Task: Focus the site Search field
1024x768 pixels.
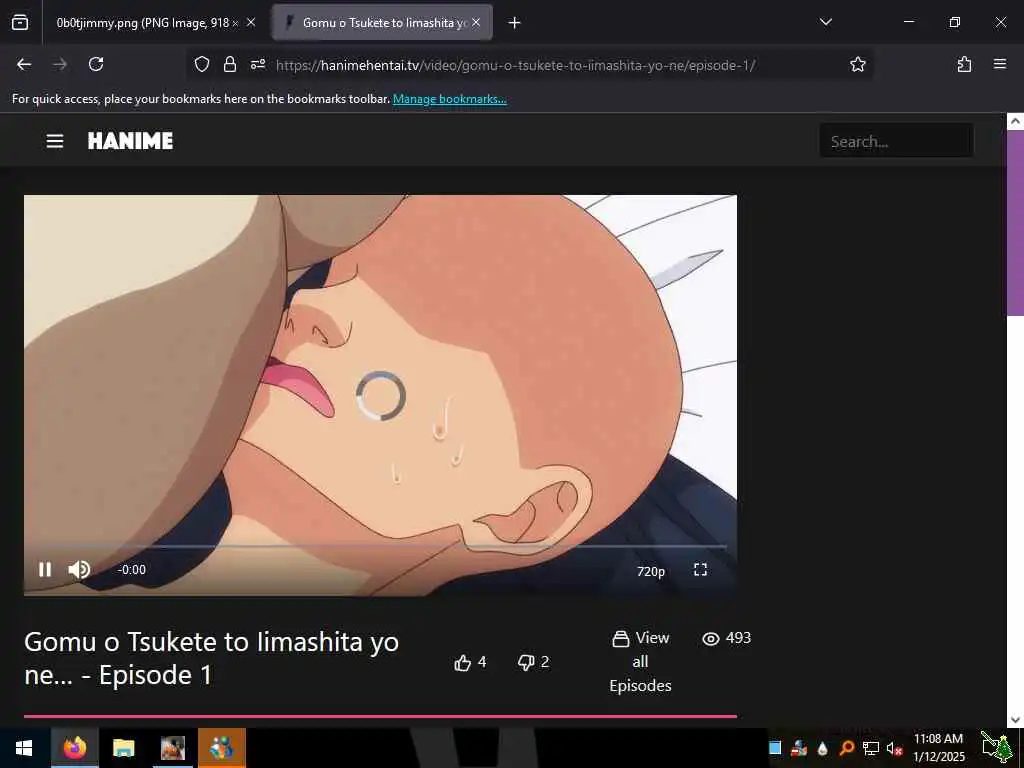Action: tap(896, 141)
